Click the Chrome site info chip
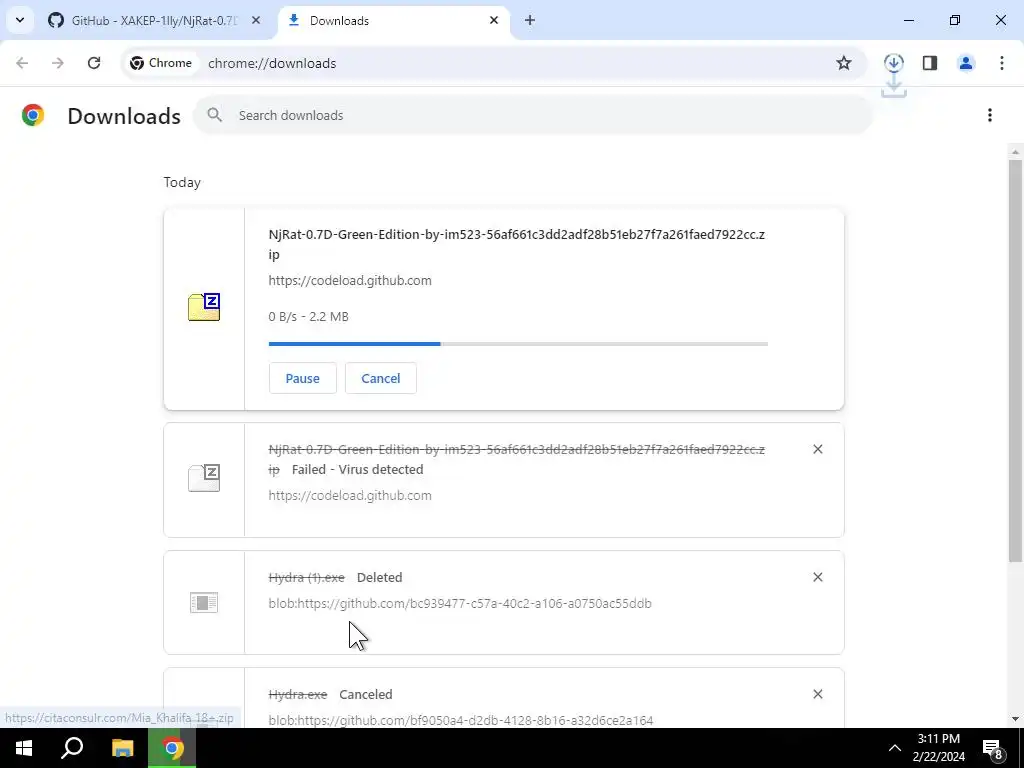Screen dimensions: 1024x768 [161, 63]
